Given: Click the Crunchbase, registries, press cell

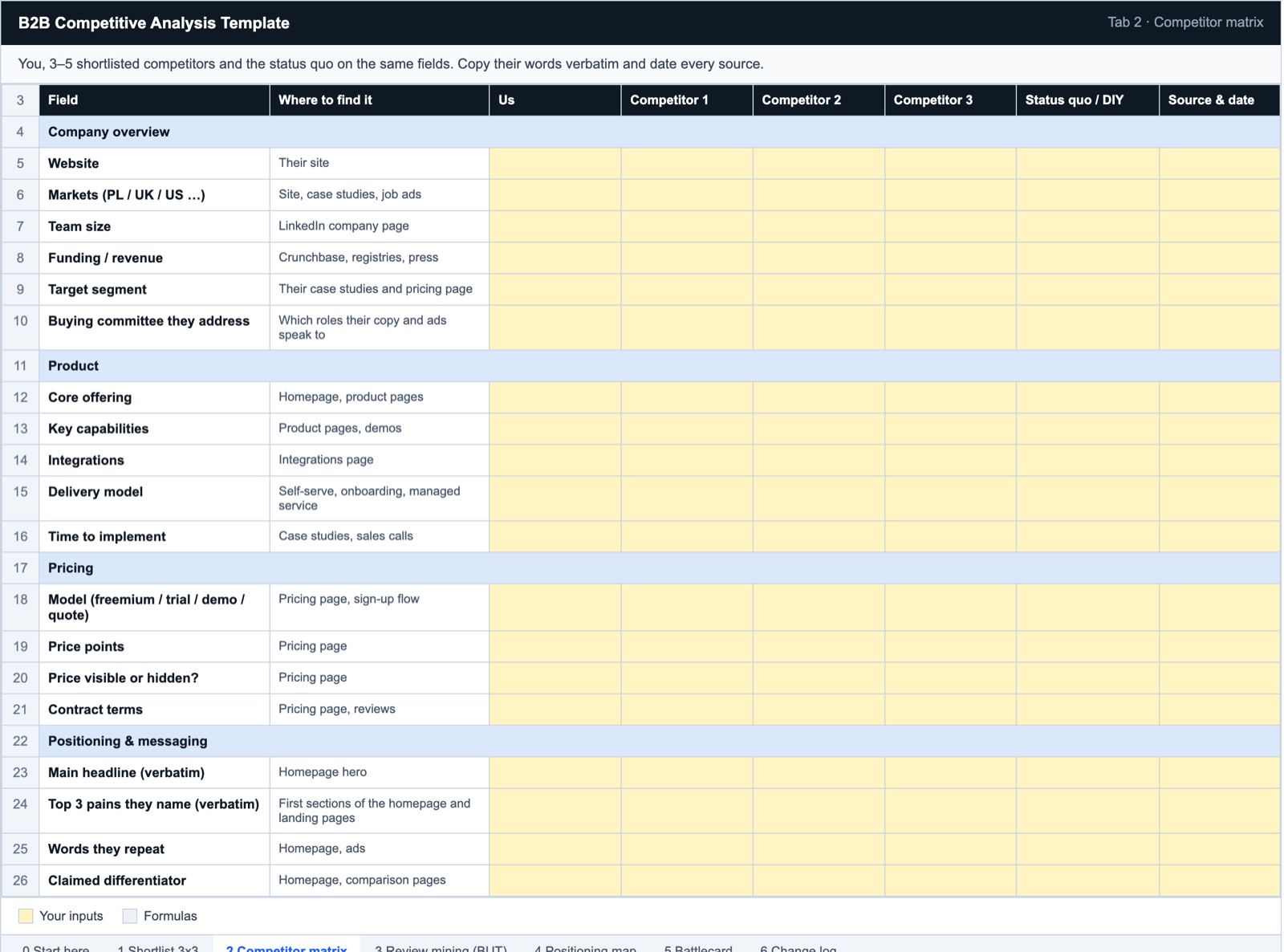Looking at the screenshot, I should point(379,258).
